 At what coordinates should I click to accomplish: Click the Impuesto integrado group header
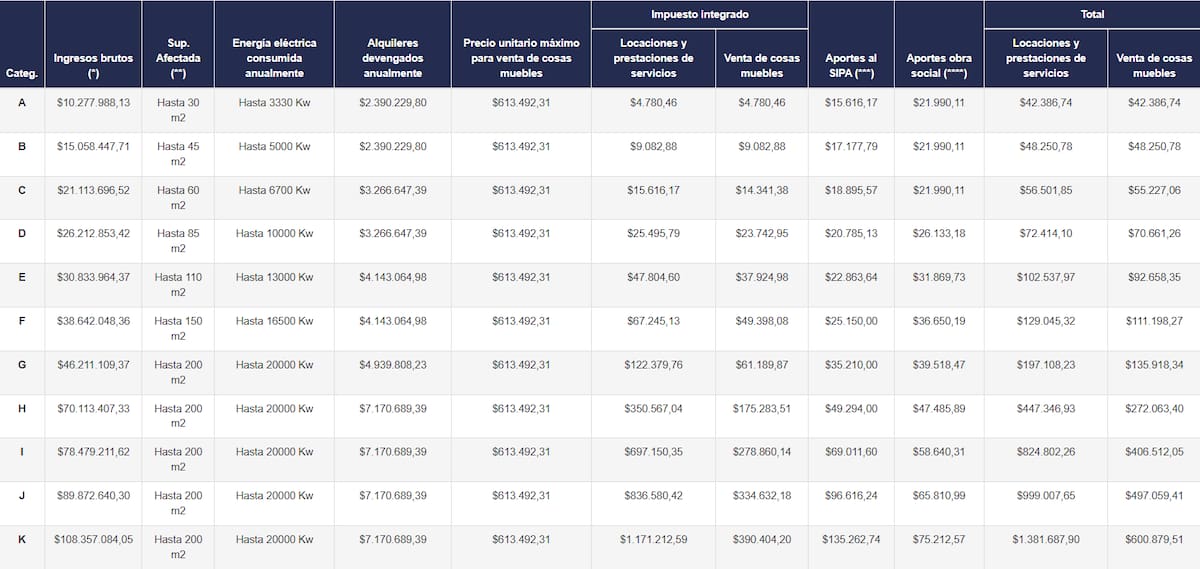[699, 15]
